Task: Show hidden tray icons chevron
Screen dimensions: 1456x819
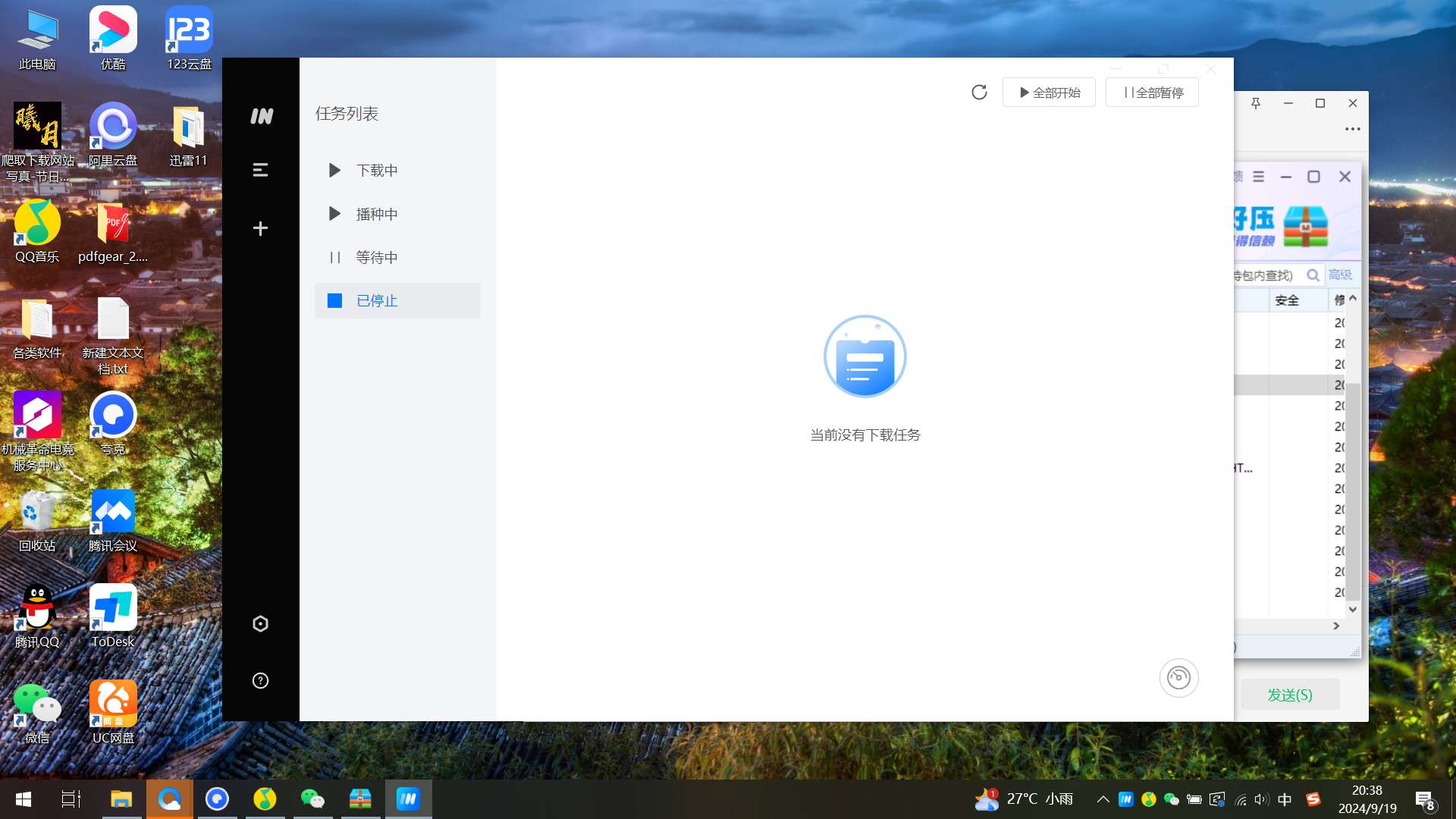Action: click(x=1103, y=799)
